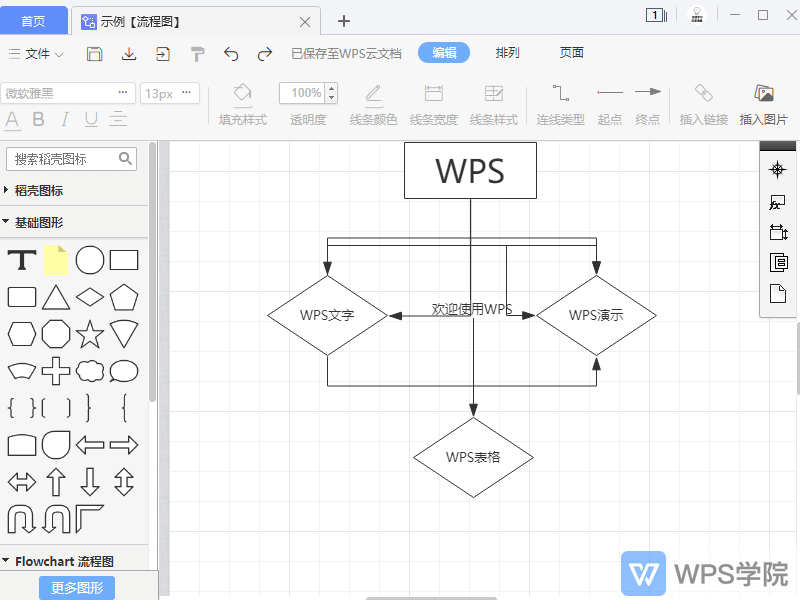Select the speech bubble shape
Viewport: 800px width, 600px height.
pyautogui.click(x=124, y=371)
